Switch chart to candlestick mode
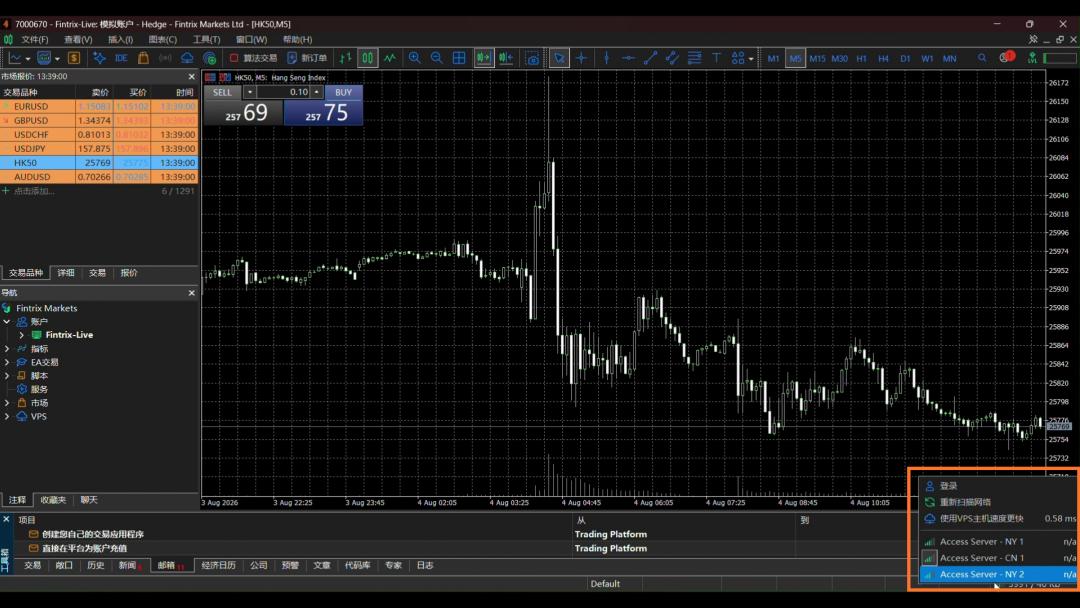The height and width of the screenshot is (608, 1080). point(367,59)
